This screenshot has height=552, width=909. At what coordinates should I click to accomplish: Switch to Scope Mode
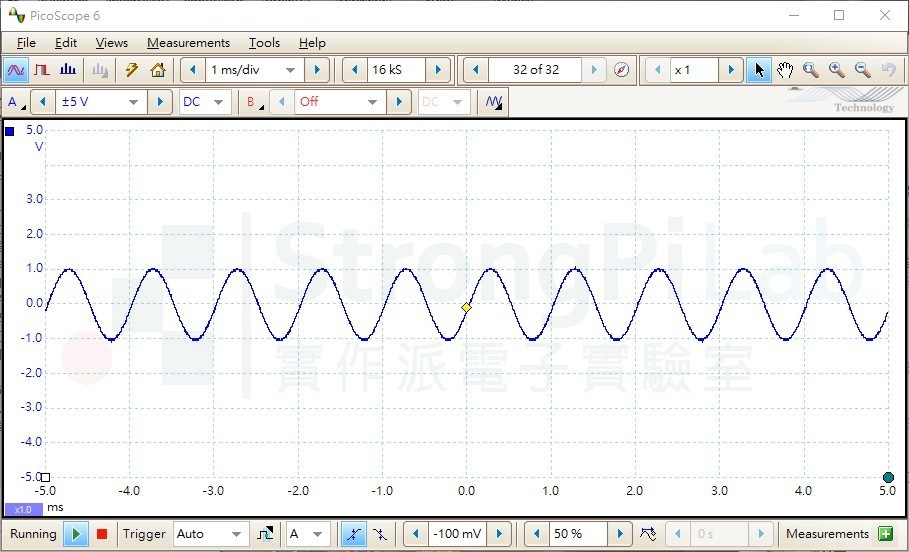coord(16,70)
